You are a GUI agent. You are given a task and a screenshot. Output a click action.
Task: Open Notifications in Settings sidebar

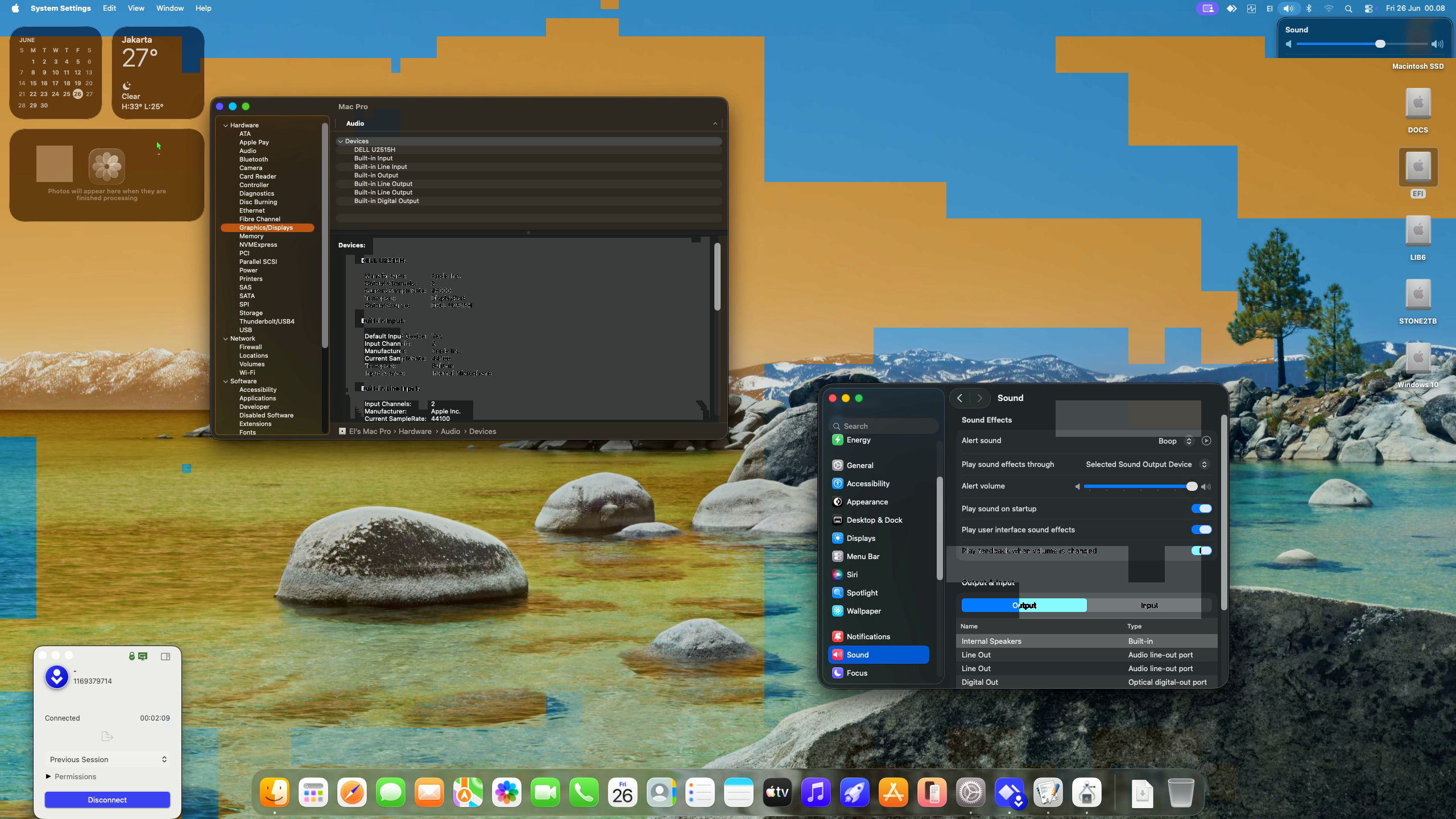pos(868,636)
